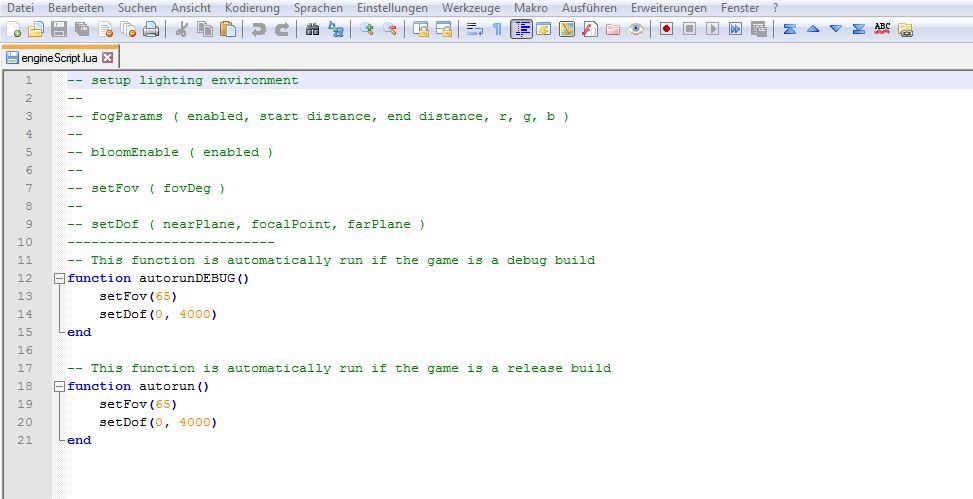Jump to first difference blue icon
Viewport: 973px width, 499px height.
789,29
